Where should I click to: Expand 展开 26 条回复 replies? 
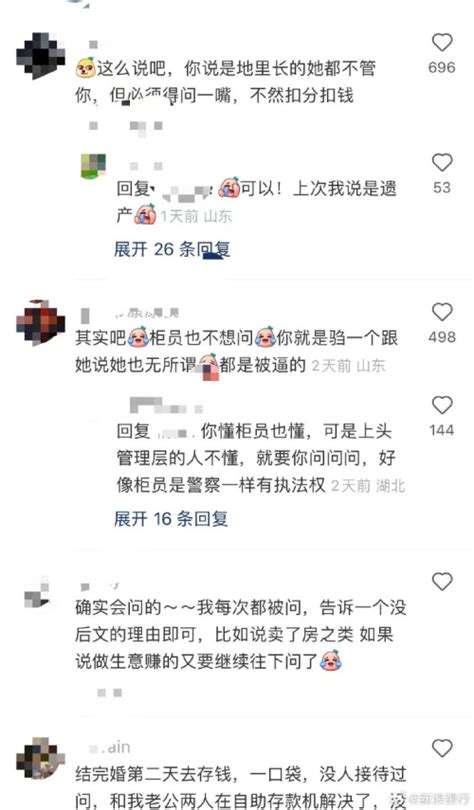tap(172, 250)
